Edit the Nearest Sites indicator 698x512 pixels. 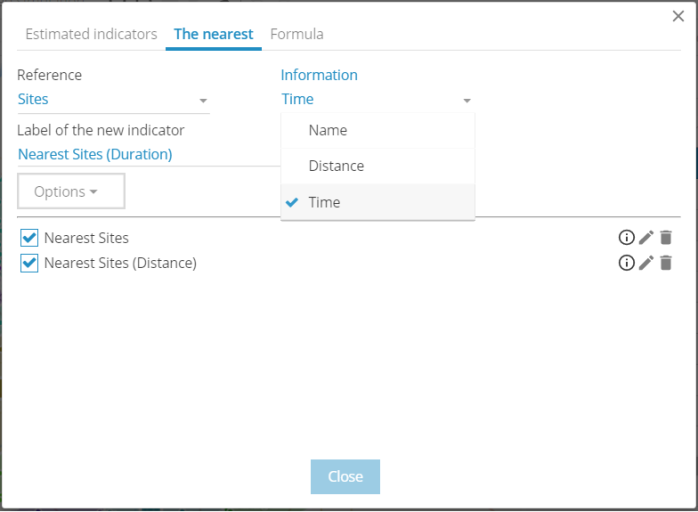646,237
